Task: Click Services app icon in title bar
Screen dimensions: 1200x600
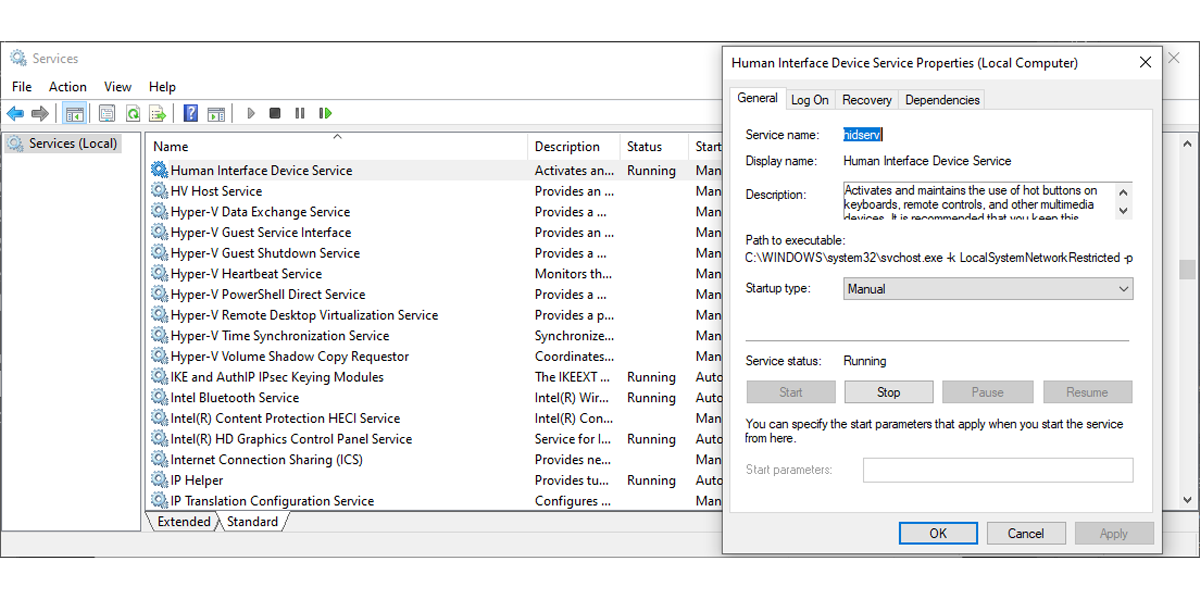Action: (x=18, y=58)
